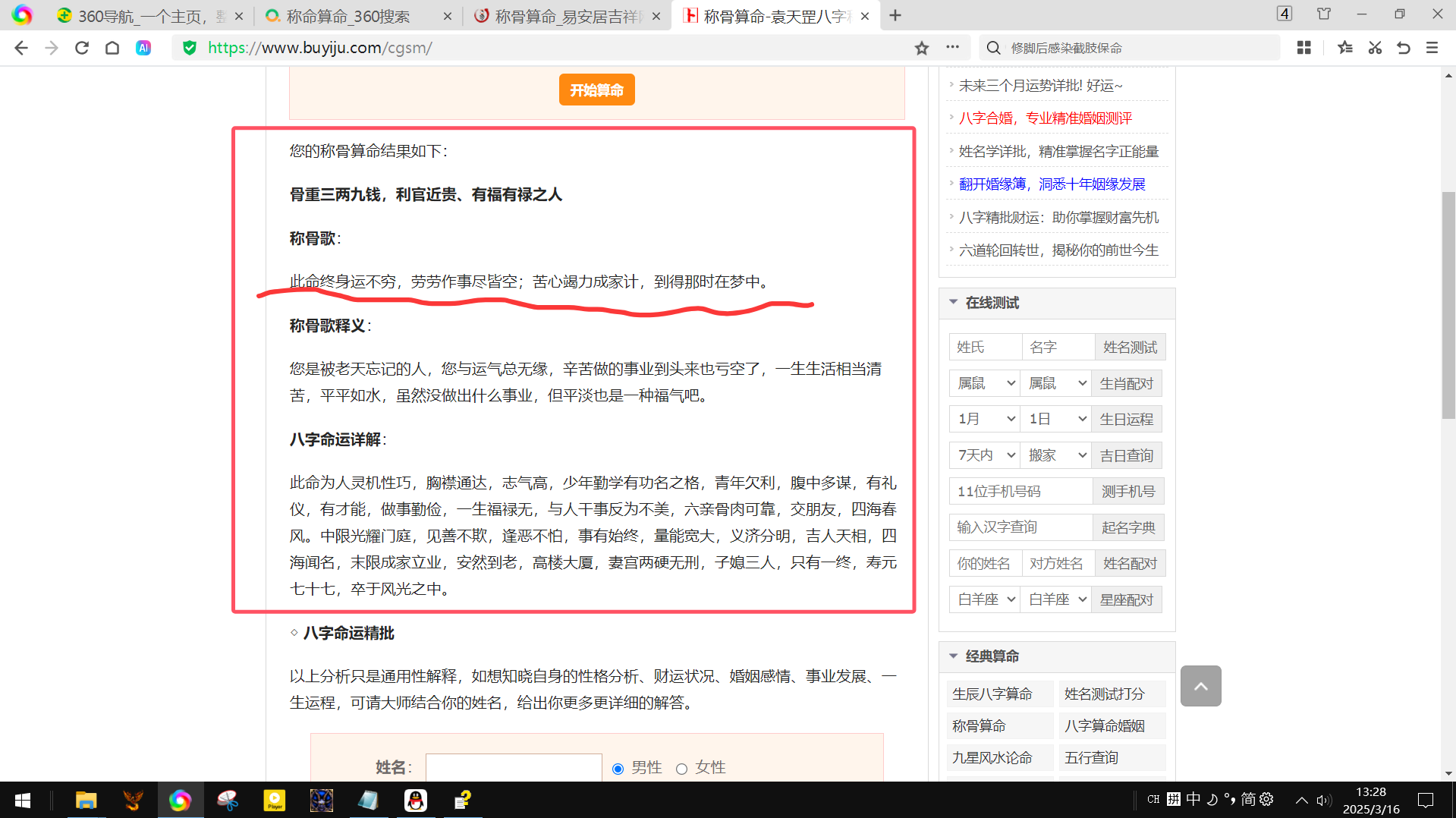The height and width of the screenshot is (818, 1456).
Task: Open the browser hamburger menu
Action: click(1432, 48)
